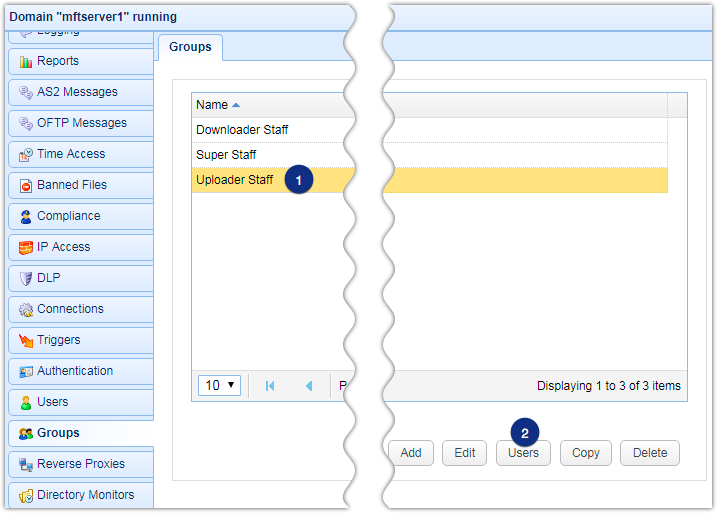The height and width of the screenshot is (513, 717).
Task: Click the Edit group button
Action: coord(465,453)
